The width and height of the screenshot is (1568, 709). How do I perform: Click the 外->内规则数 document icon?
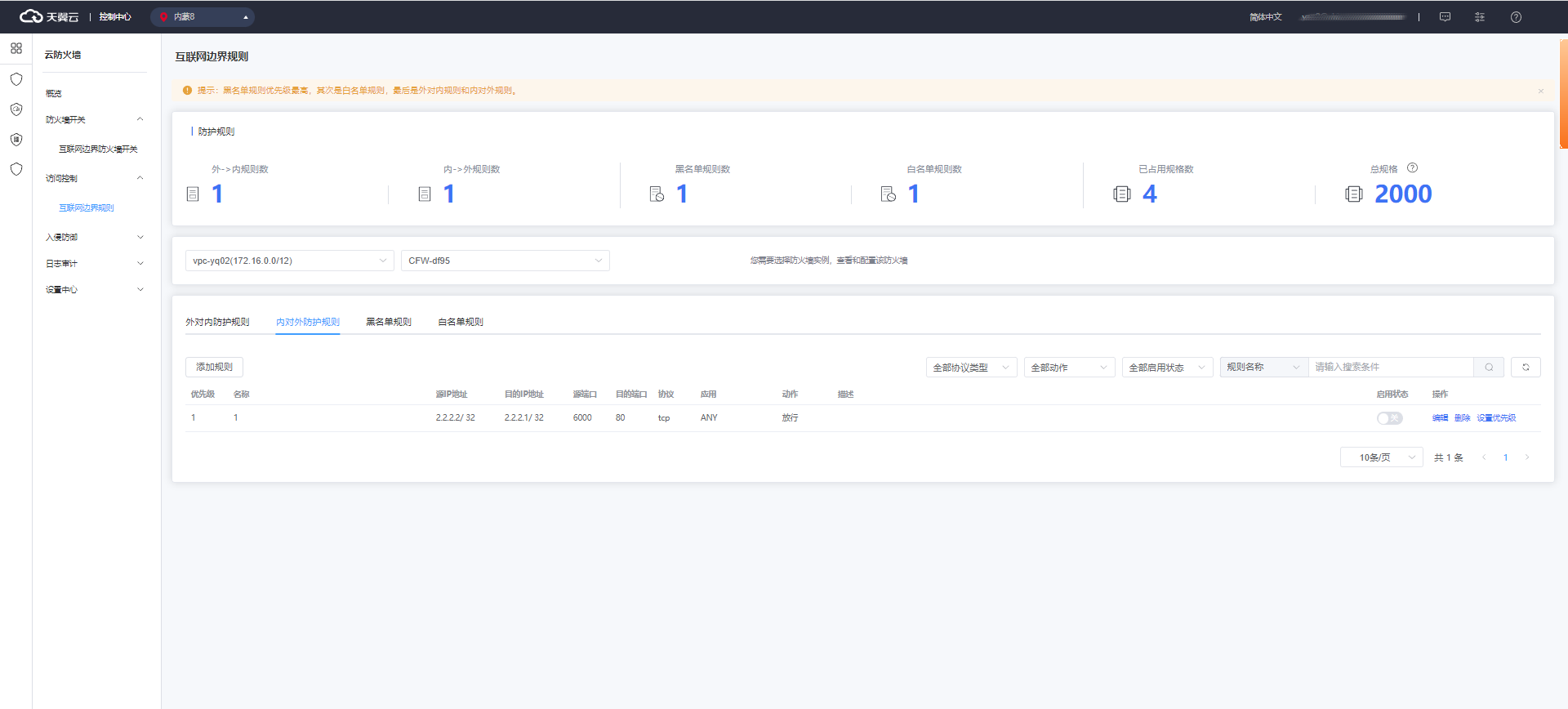(x=193, y=194)
